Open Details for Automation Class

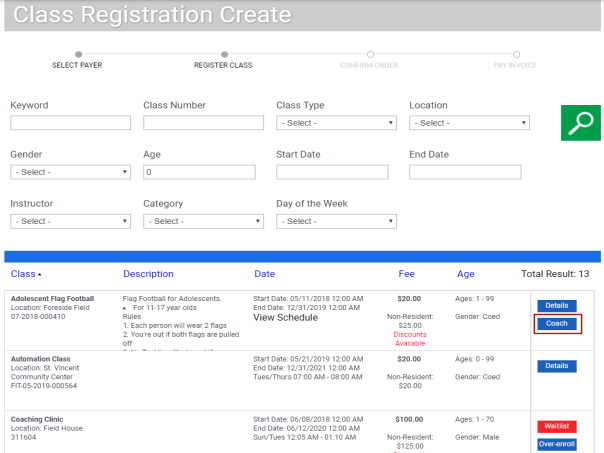click(x=558, y=367)
